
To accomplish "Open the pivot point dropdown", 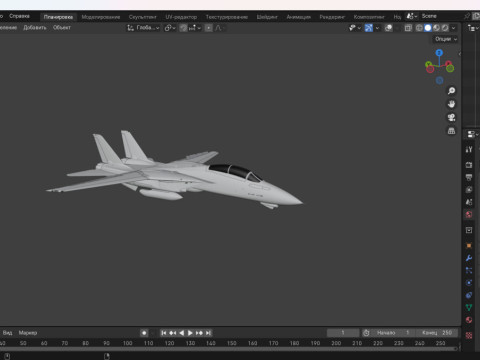I will pos(170,28).
